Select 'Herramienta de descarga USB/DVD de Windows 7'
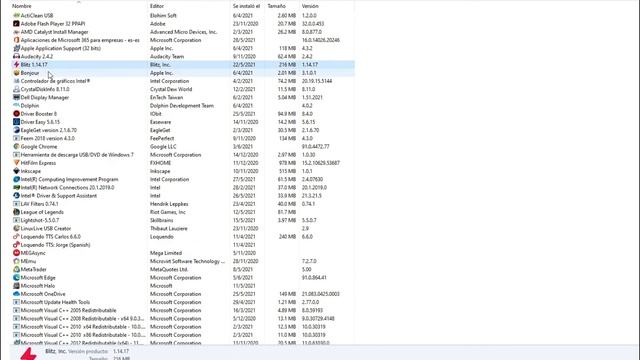The width and height of the screenshot is (640, 360). pyautogui.click(x=77, y=155)
